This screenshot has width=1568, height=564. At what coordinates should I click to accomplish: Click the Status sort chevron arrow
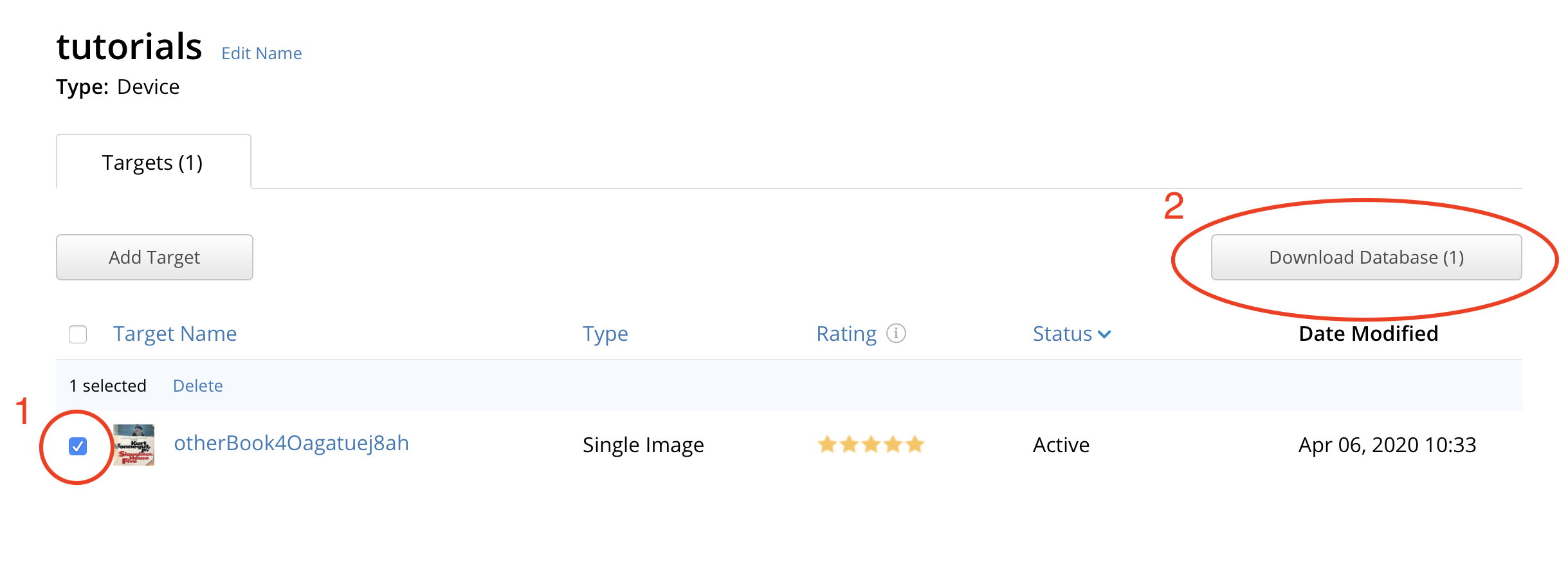coord(1104,334)
